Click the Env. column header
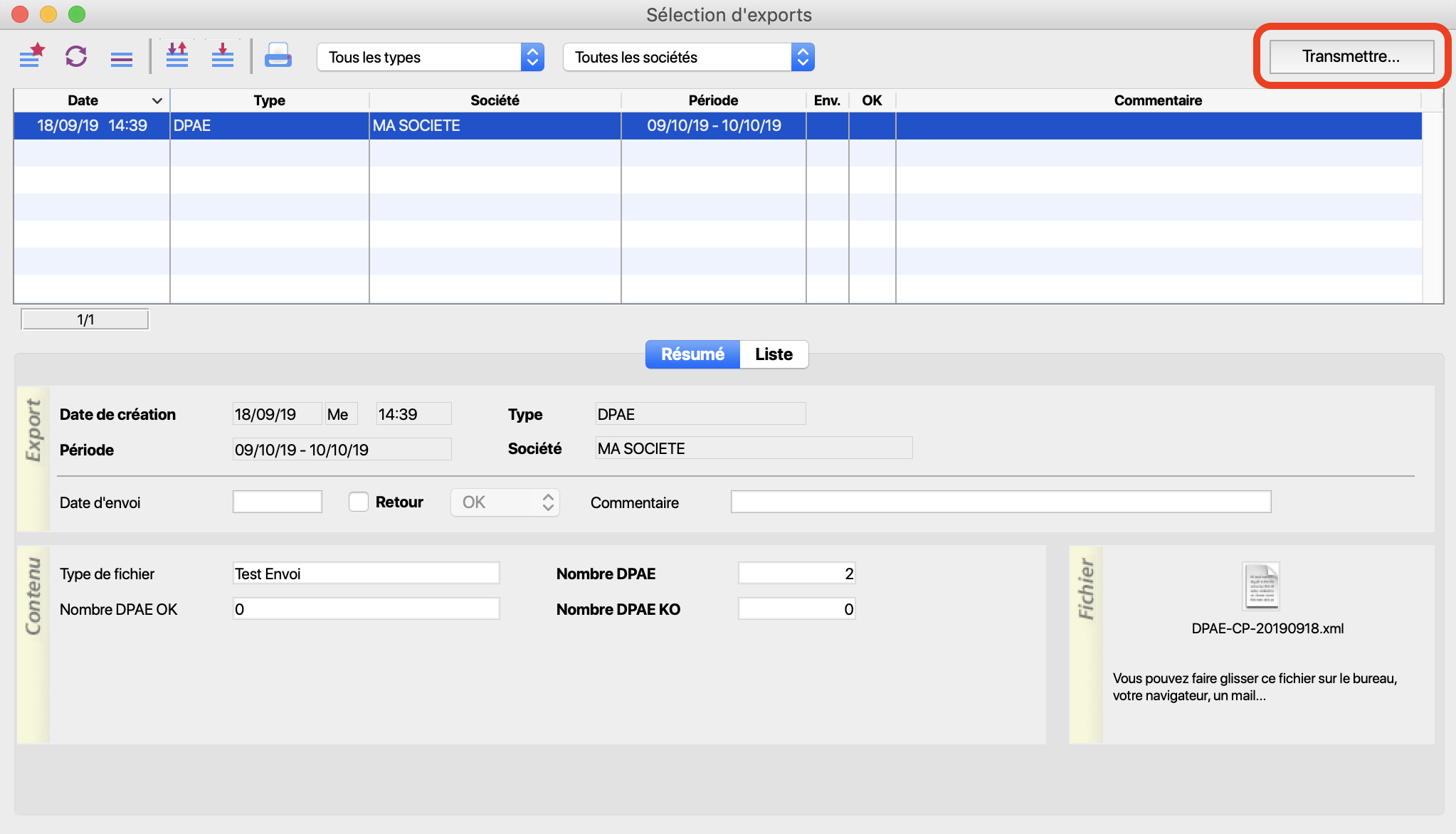Image resolution: width=1456 pixels, height=834 pixels. coord(828,100)
